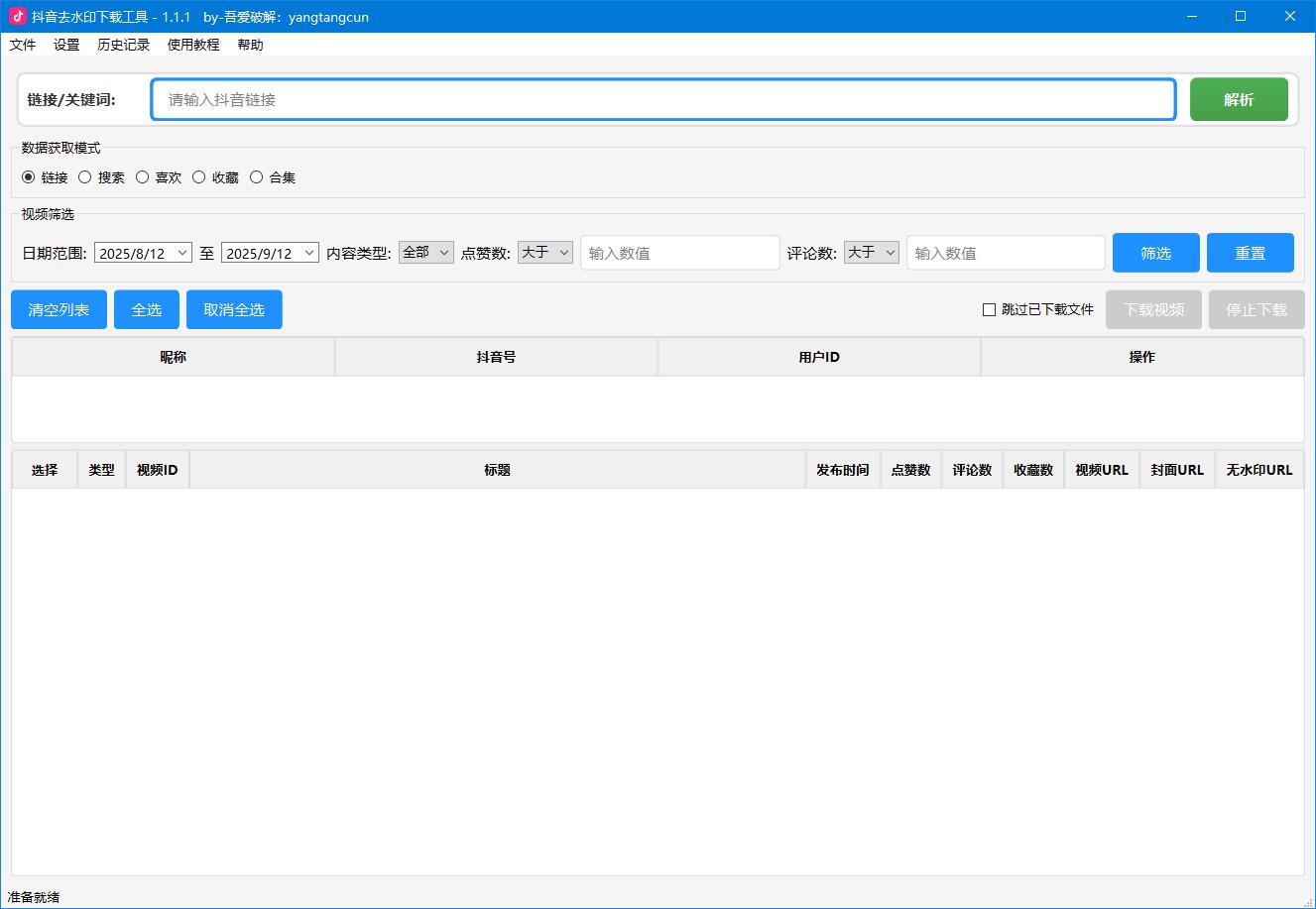The height and width of the screenshot is (909, 1316).
Task: Apply filters with the 筛选 button
Action: [x=1156, y=253]
